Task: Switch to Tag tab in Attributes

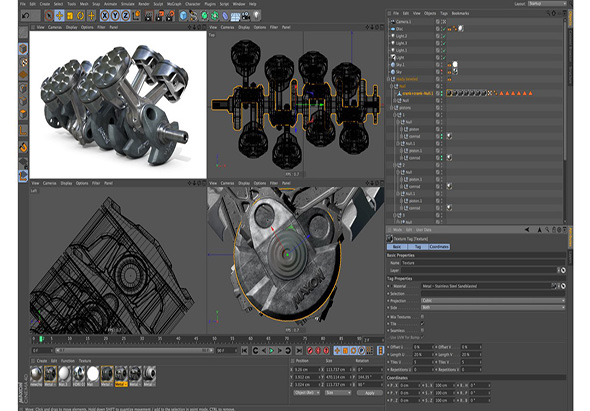Action: pyautogui.click(x=418, y=247)
